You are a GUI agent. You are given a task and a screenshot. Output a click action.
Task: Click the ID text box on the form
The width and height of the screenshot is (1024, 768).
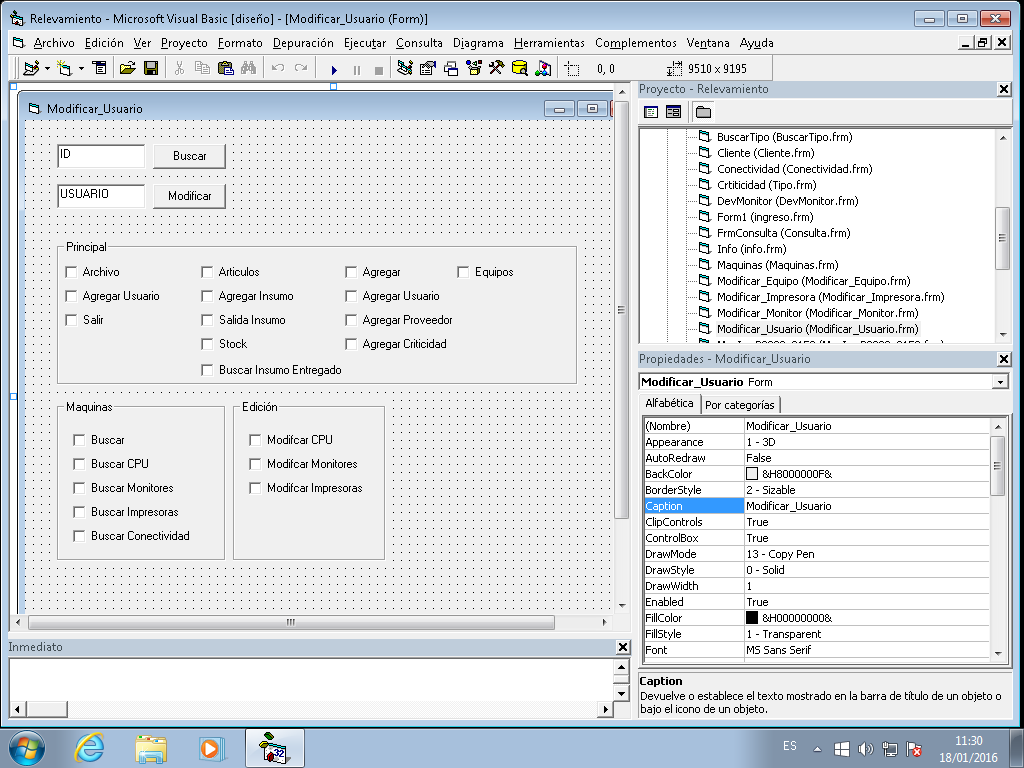101,156
